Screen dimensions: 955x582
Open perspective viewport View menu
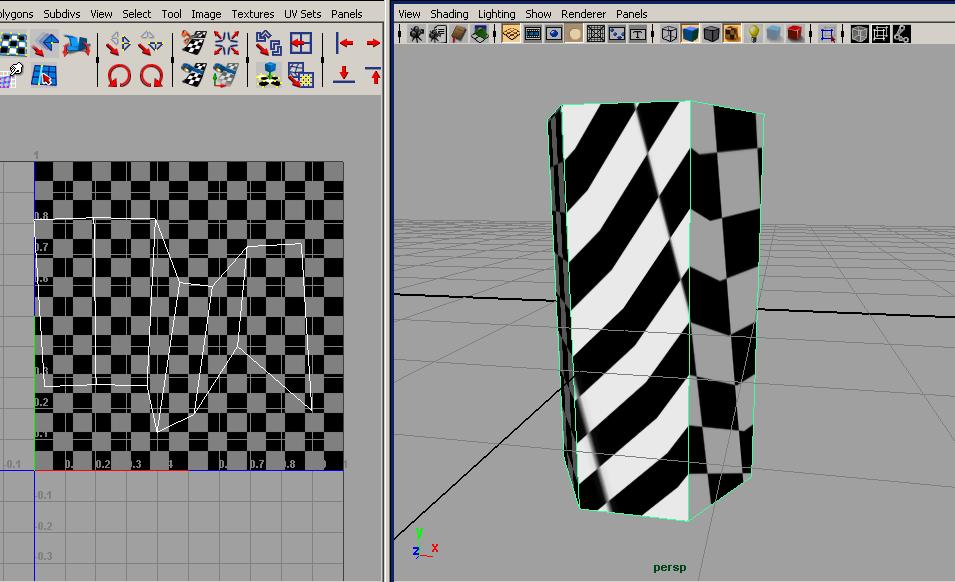(x=409, y=13)
